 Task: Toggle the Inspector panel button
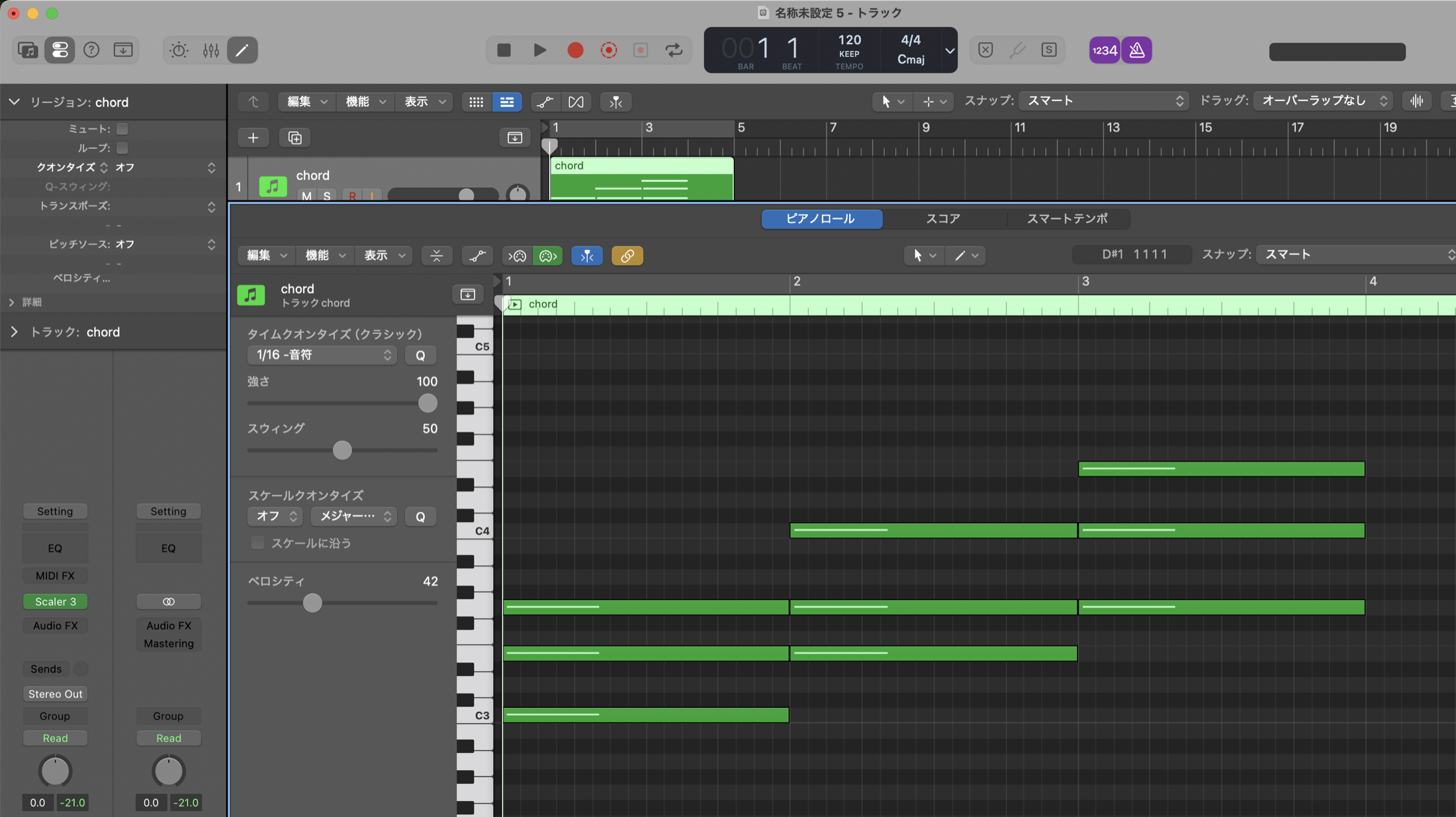(60, 50)
